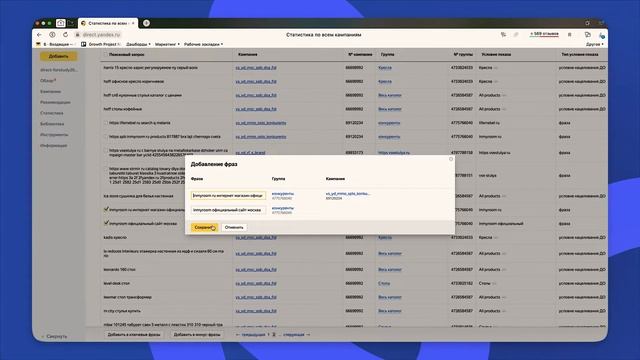Open the 'Кресла' group link in the first row
This screenshot has height=360, width=640.
[384, 67]
